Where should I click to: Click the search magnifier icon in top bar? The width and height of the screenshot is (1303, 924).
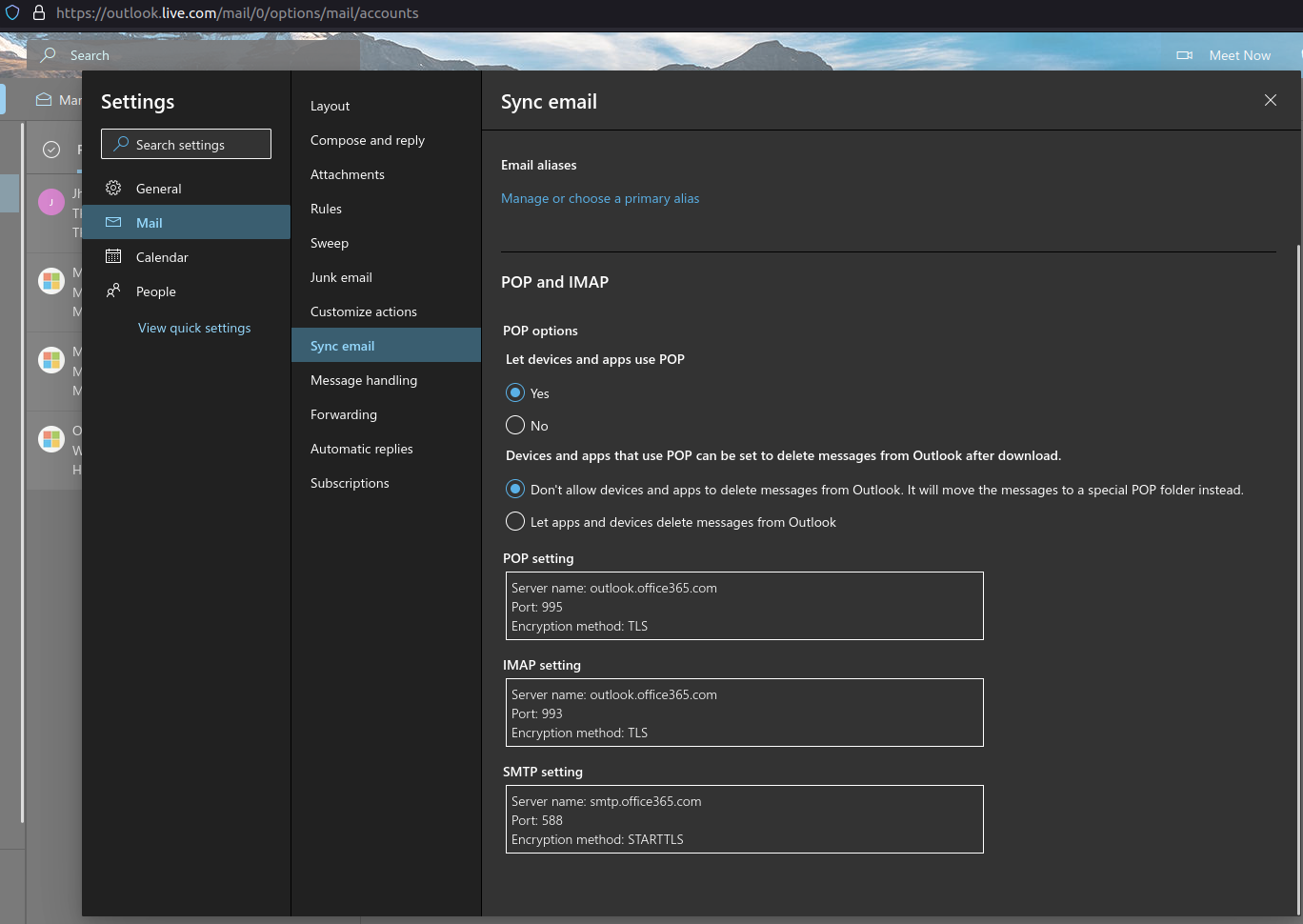(48, 55)
